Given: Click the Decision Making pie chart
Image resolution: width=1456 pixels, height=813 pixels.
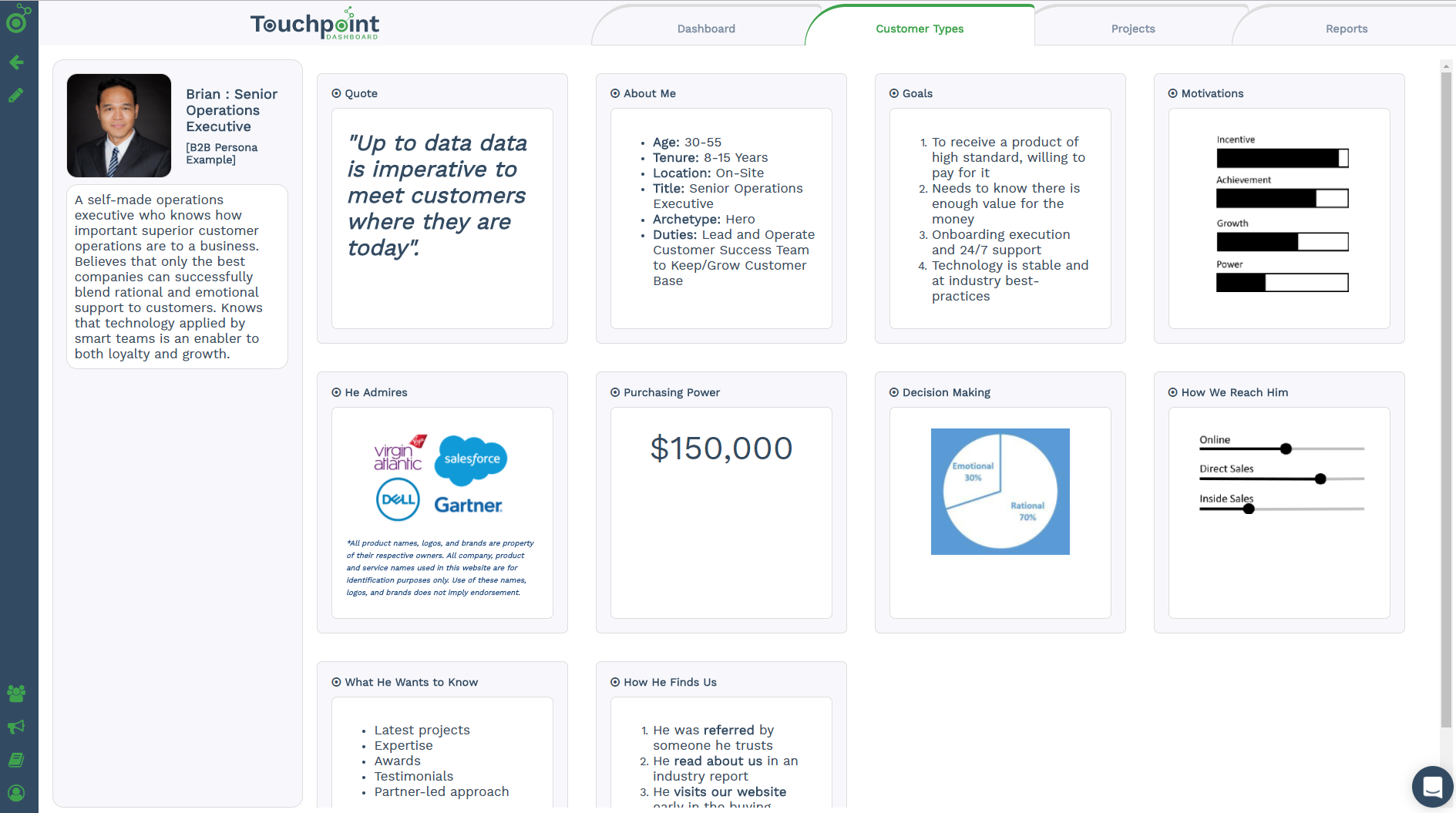Looking at the screenshot, I should pyautogui.click(x=1000, y=491).
